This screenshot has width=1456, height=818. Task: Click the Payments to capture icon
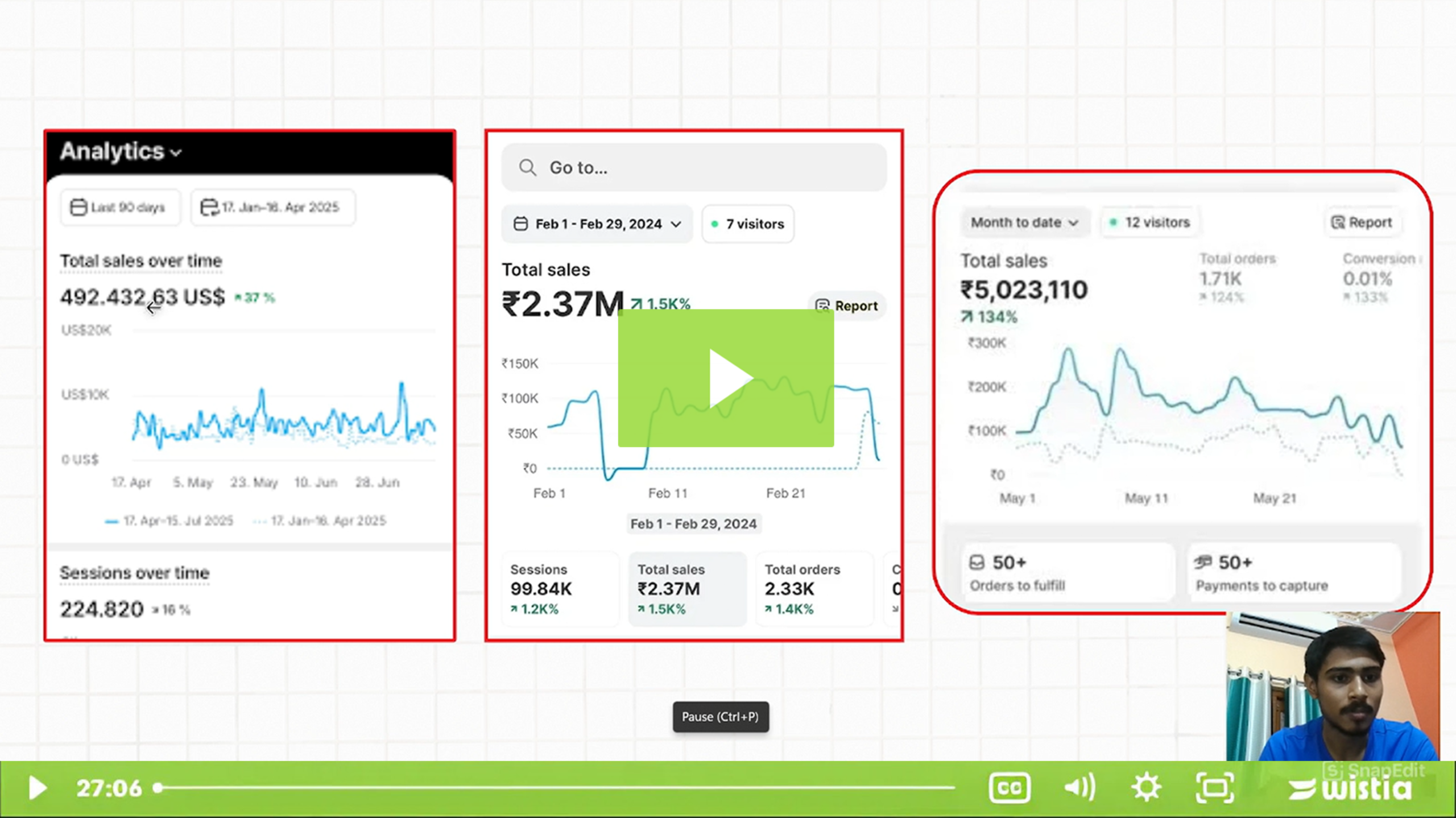point(1203,563)
